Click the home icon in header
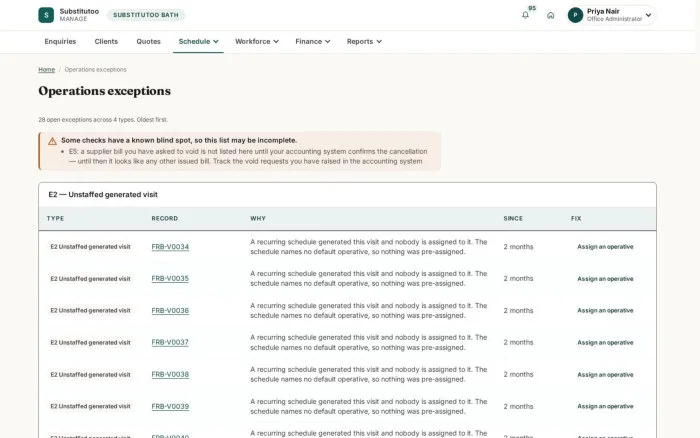 pos(550,15)
